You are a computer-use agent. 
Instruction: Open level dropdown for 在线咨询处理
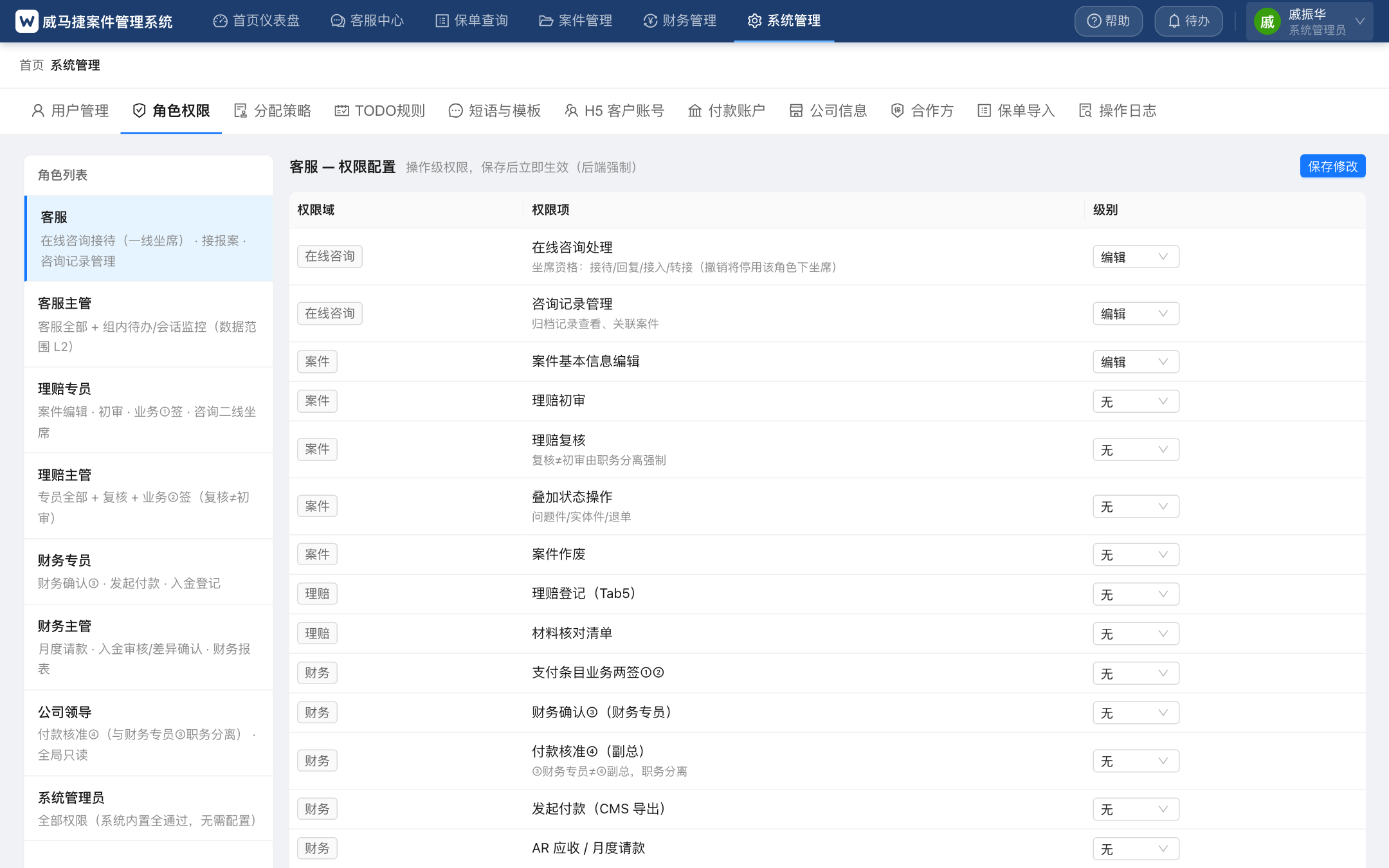(x=1136, y=257)
